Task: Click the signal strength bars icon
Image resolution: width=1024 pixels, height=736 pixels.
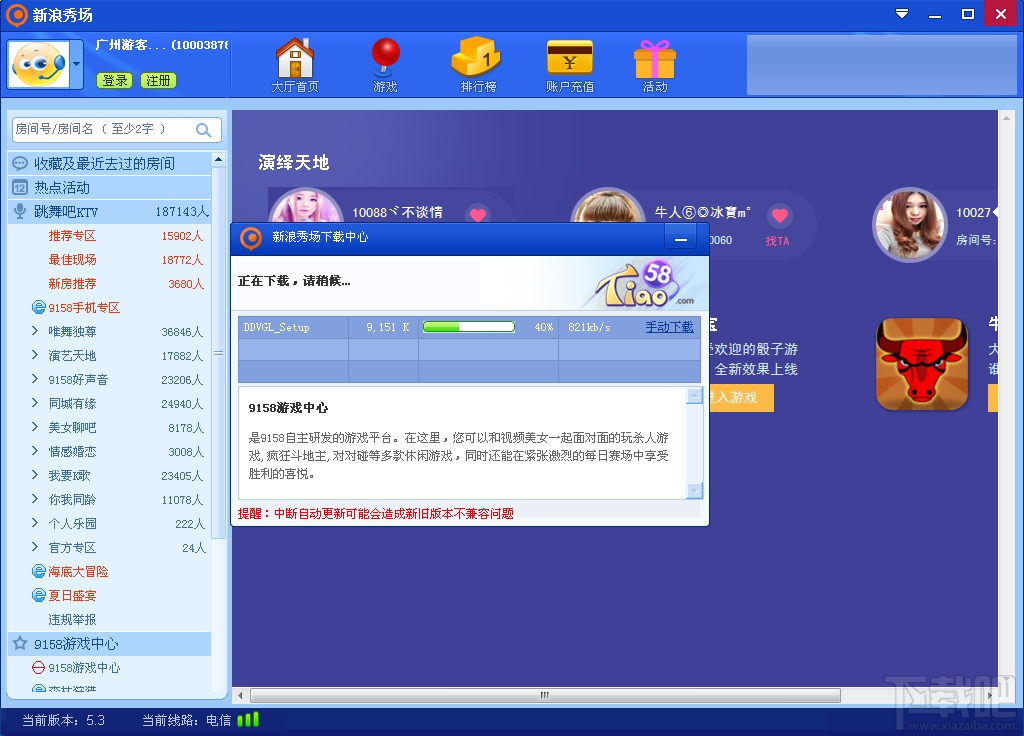Action: point(248,720)
